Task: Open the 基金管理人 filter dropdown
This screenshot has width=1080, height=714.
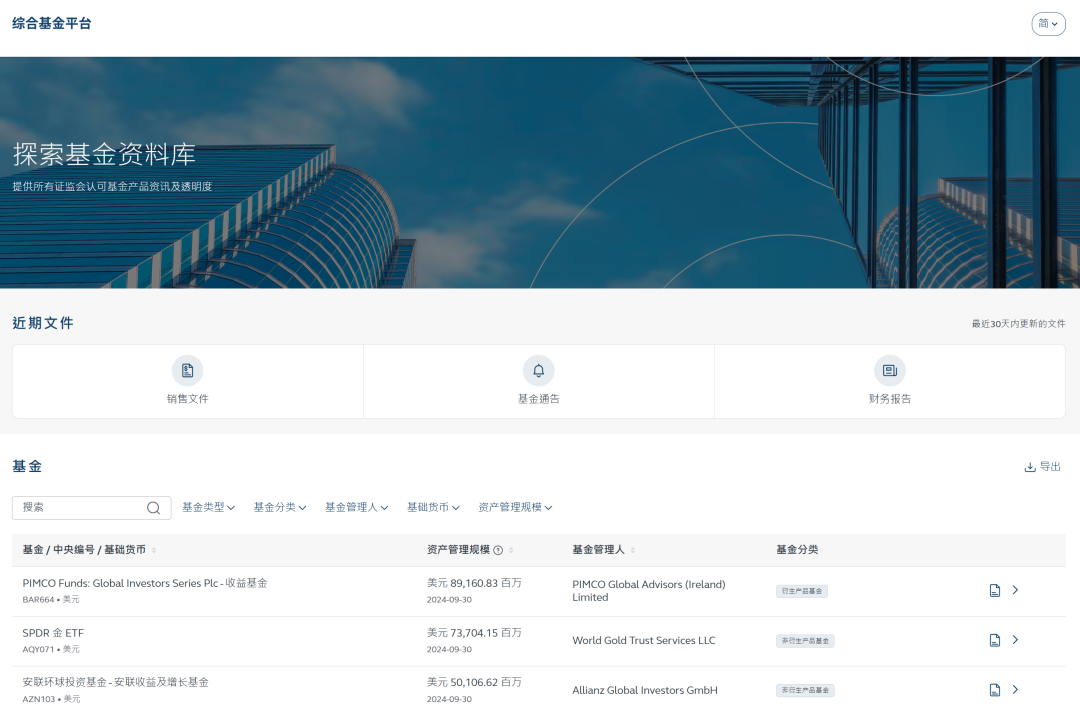Action: tap(356, 508)
